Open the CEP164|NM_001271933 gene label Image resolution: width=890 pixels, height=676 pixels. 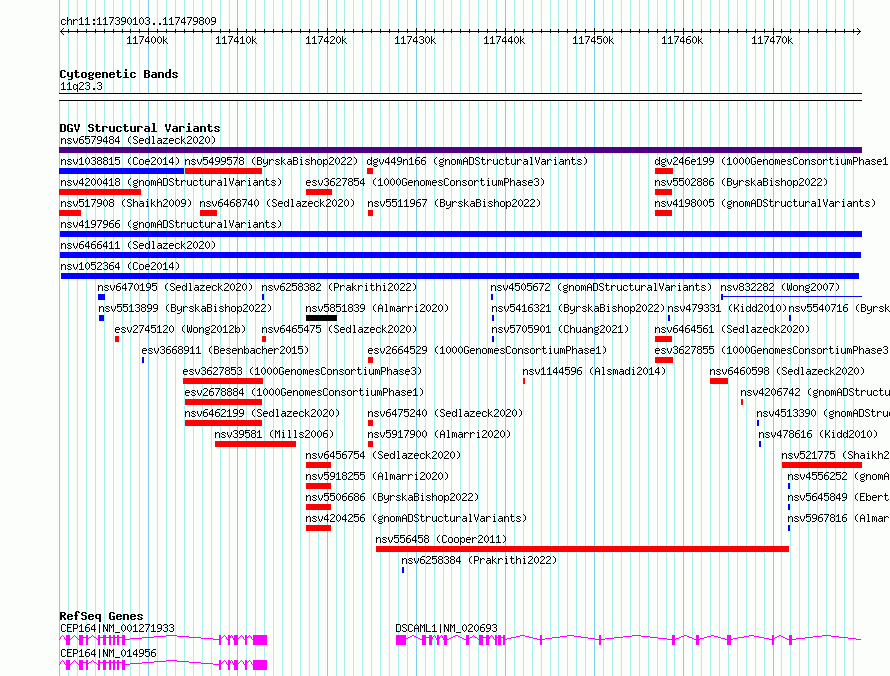(117, 628)
